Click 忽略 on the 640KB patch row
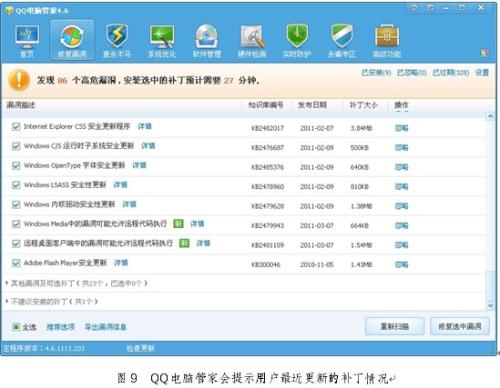 pyautogui.click(x=402, y=167)
